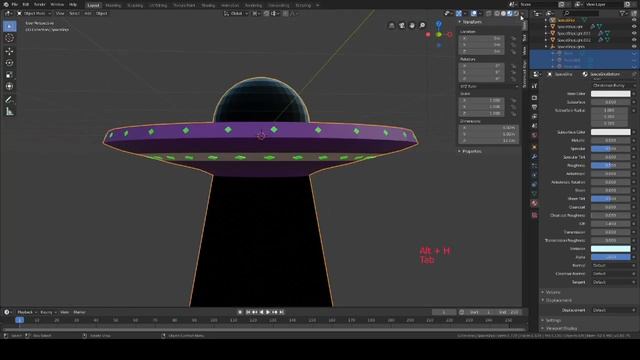Screen dimensions: 640x360
Task: Select the Rotate tool
Action: pos(9,63)
